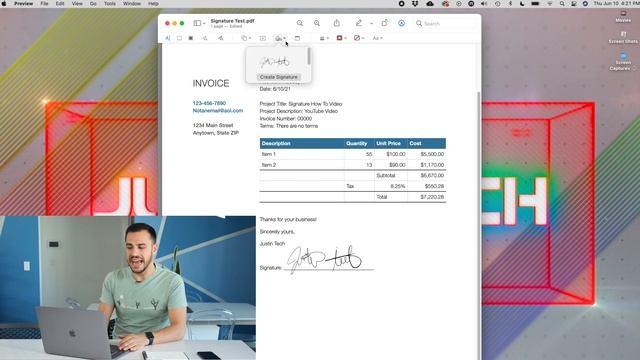Screen dimensions: 640x360
Task: Open the Sign signature dropdown
Action: pos(280,38)
